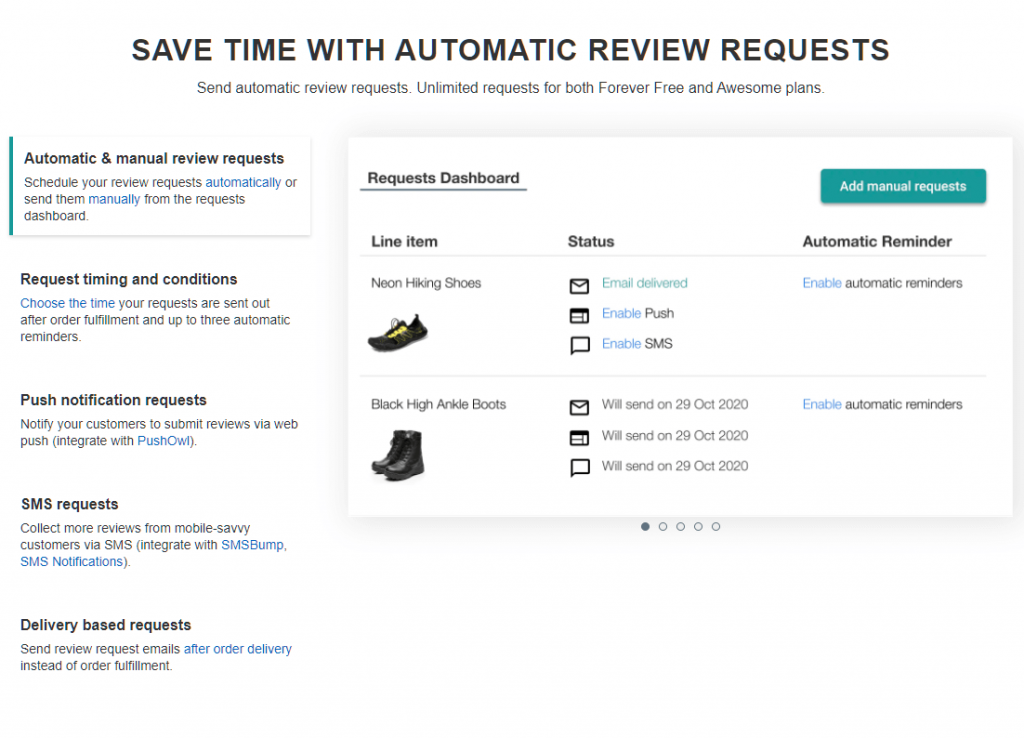Go to the second carousel slide dot

point(663,526)
